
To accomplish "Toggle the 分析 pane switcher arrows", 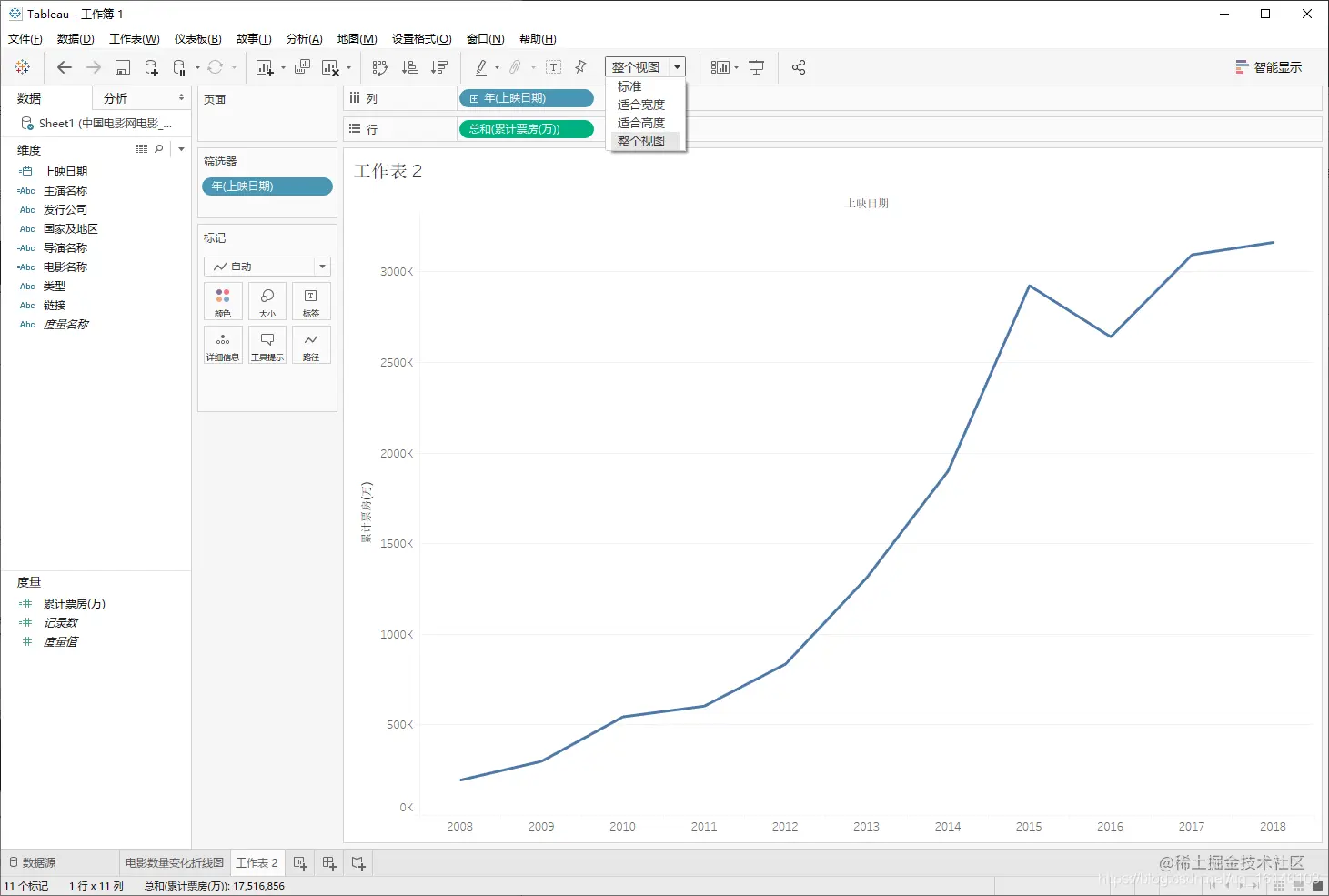I will coord(181,97).
